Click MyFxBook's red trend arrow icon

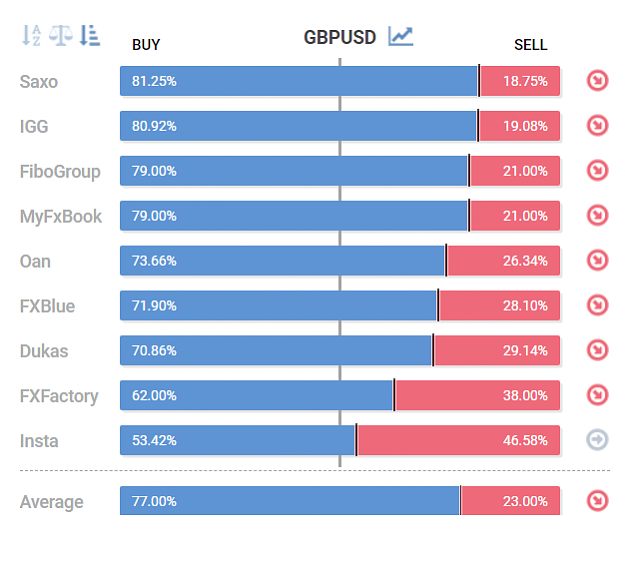pos(597,215)
